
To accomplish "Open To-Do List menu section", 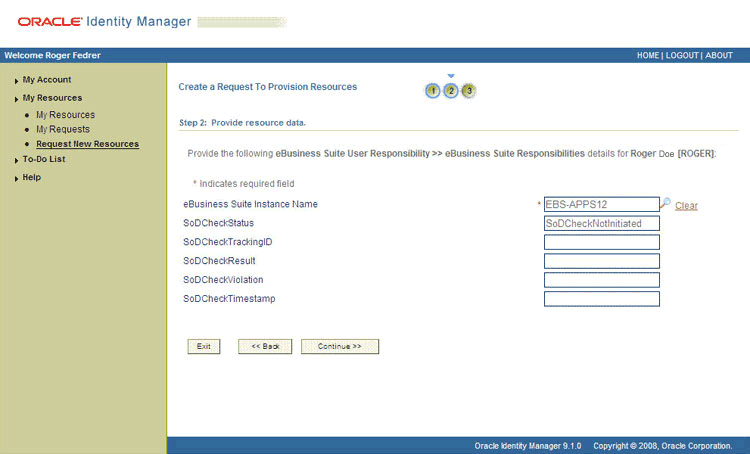I will [44, 159].
